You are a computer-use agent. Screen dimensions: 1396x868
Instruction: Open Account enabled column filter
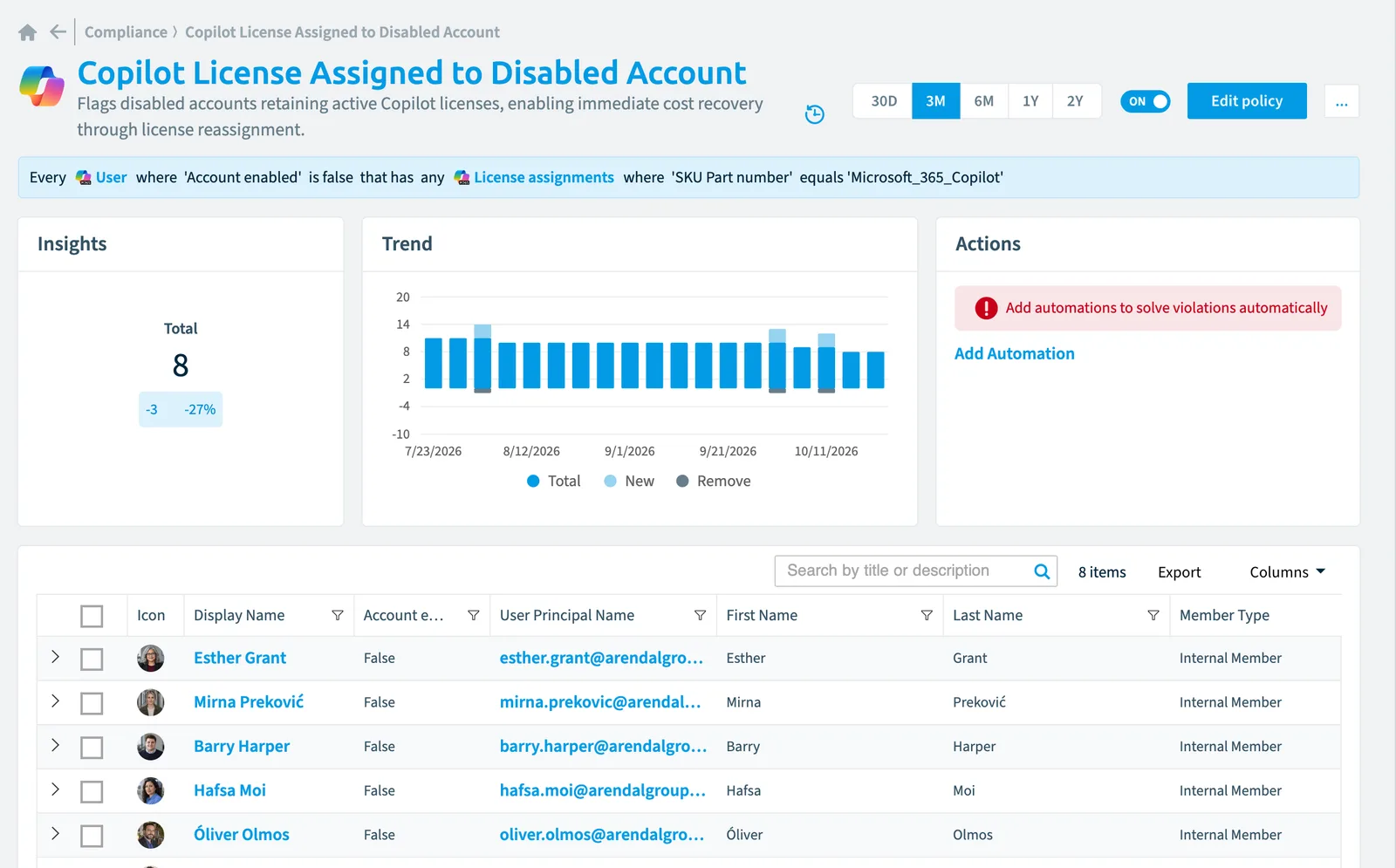click(x=474, y=615)
